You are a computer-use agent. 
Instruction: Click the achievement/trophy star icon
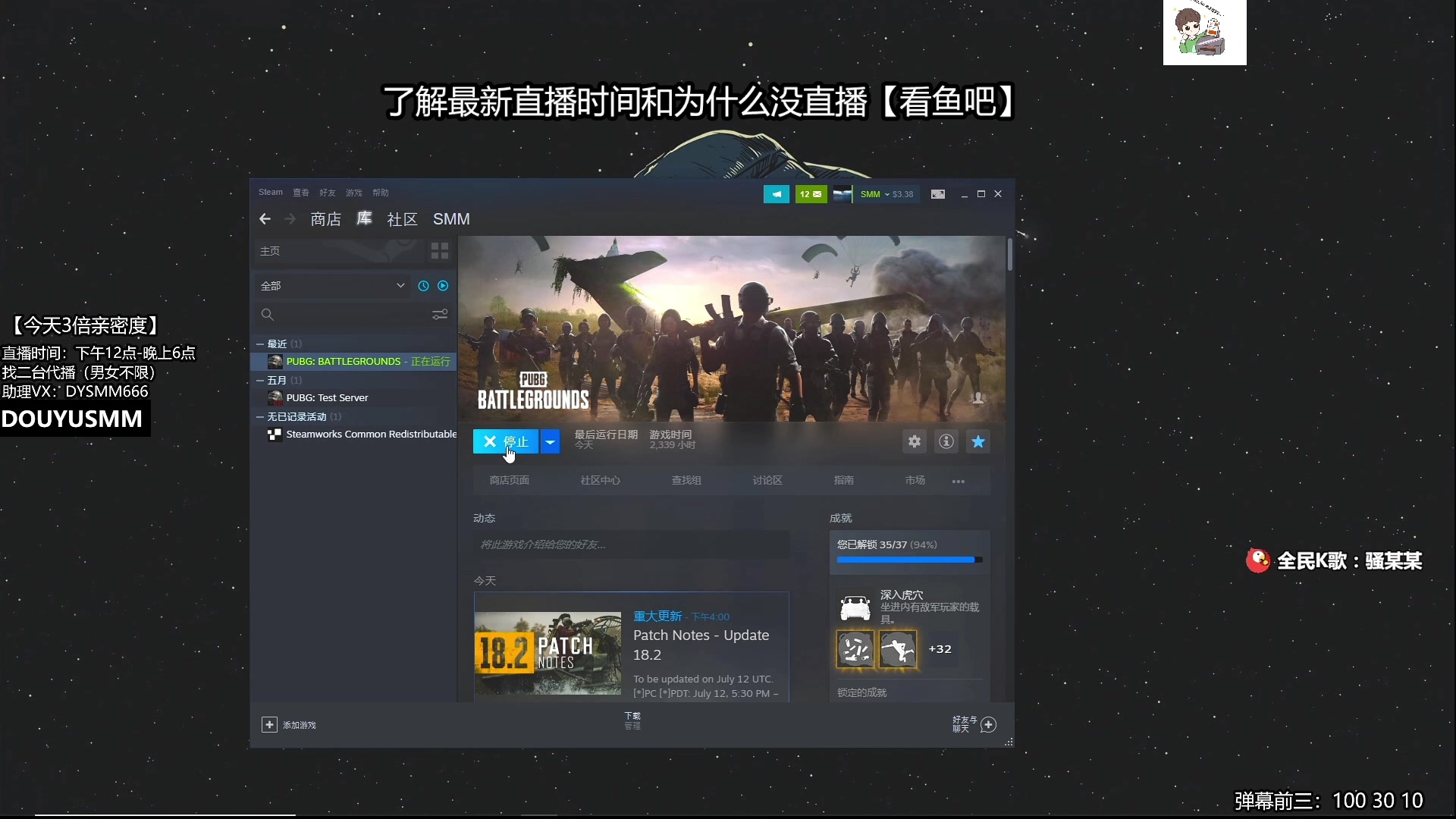pyautogui.click(x=978, y=442)
